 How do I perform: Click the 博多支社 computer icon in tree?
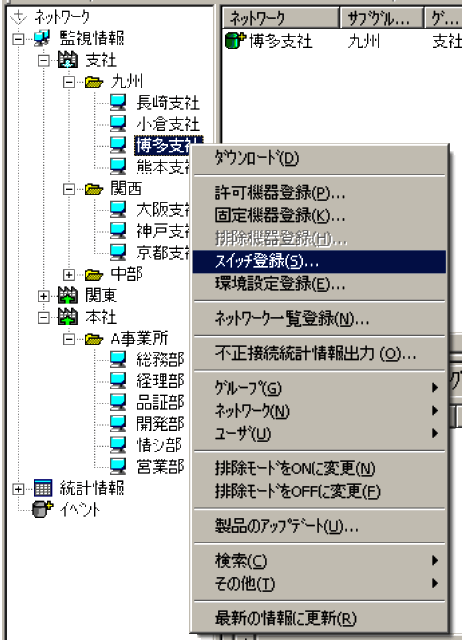[118, 145]
